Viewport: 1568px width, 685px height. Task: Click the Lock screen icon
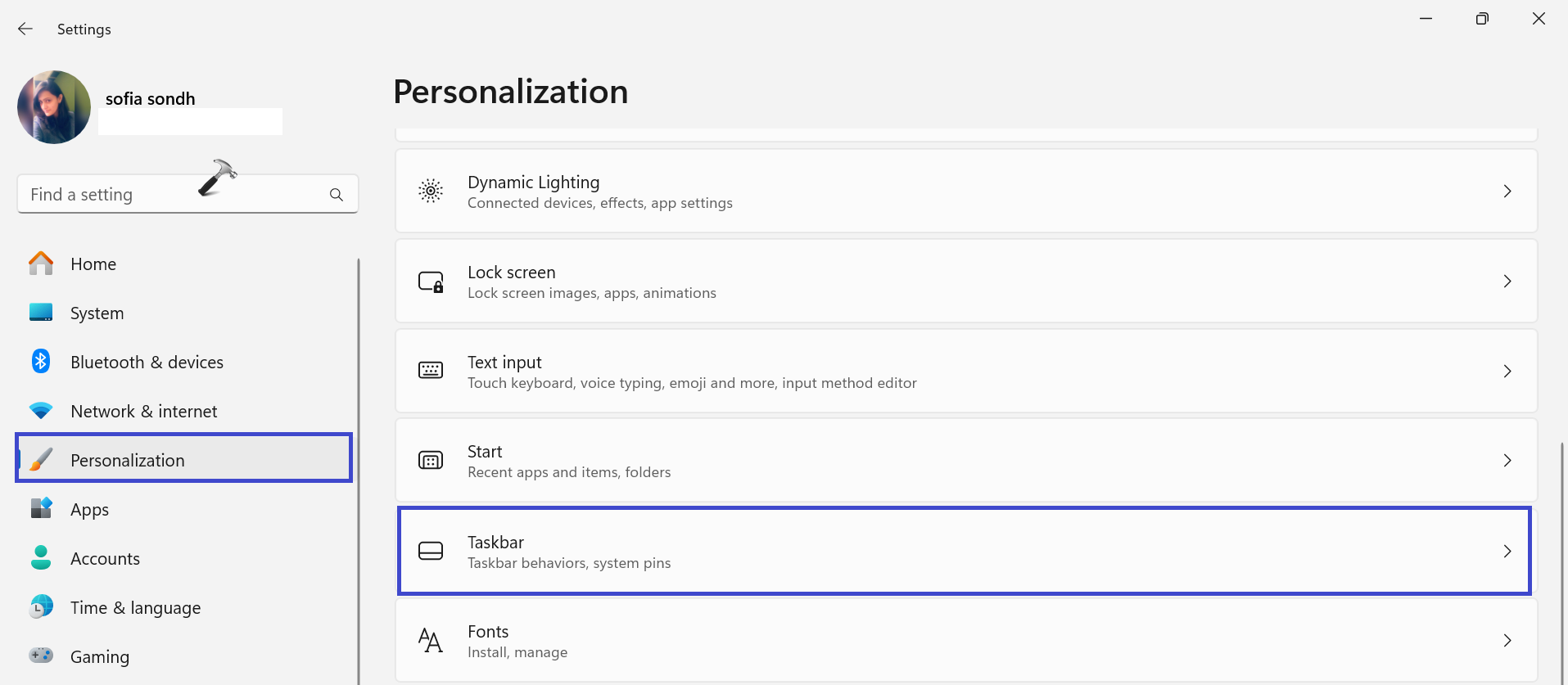point(431,282)
